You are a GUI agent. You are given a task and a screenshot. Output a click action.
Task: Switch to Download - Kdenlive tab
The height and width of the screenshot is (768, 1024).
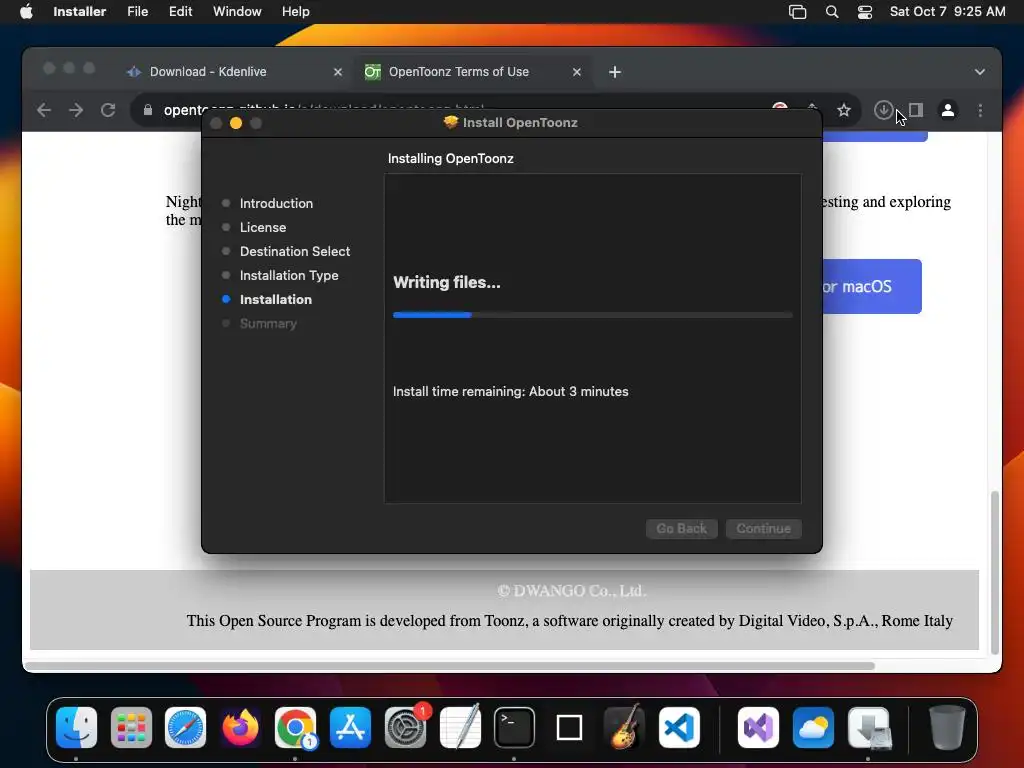point(232,72)
